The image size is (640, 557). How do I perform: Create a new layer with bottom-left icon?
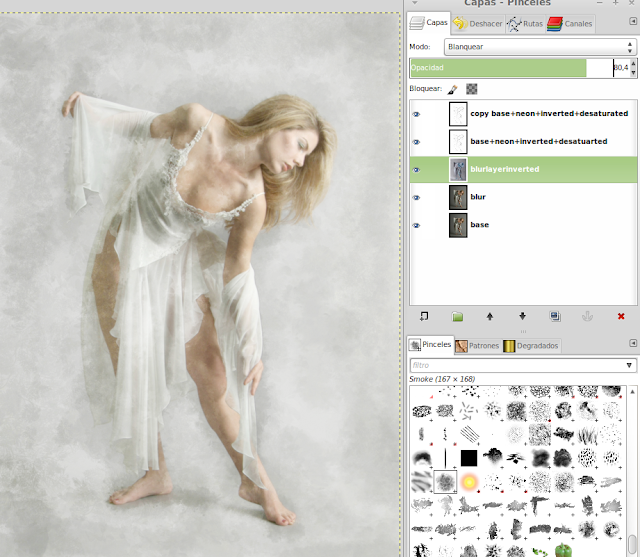click(x=424, y=316)
